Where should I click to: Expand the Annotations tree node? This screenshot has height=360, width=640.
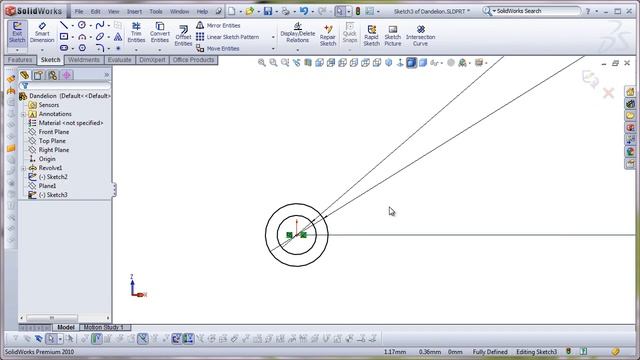(24, 114)
